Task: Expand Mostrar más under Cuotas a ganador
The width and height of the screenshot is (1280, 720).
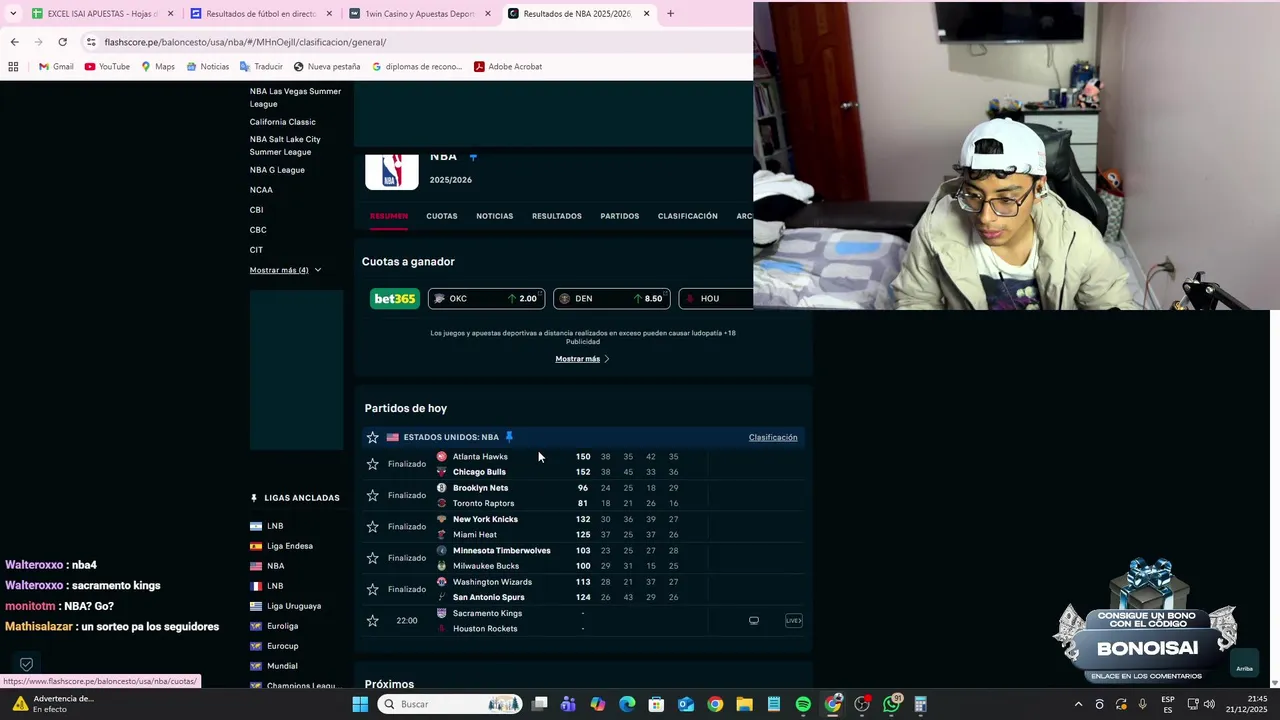Action: pyautogui.click(x=582, y=359)
